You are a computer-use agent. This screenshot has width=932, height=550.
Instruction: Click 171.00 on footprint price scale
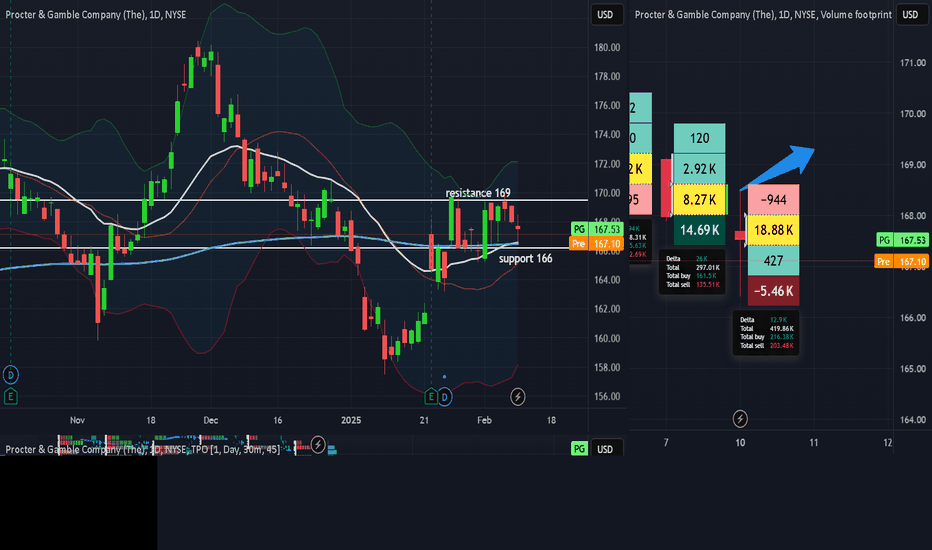tap(913, 63)
